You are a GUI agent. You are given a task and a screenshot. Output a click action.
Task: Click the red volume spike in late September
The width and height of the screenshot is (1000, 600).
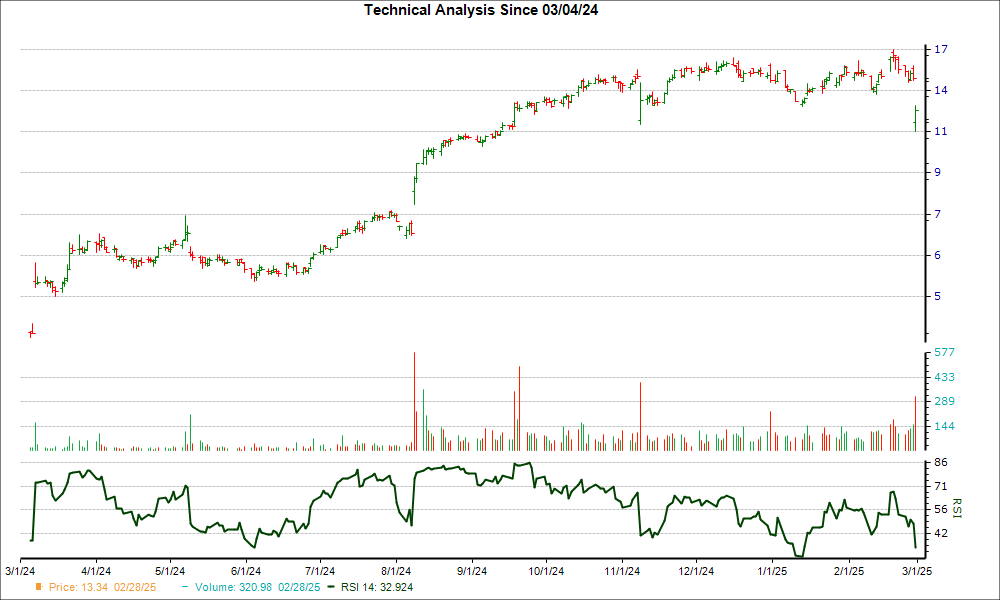tap(519, 409)
